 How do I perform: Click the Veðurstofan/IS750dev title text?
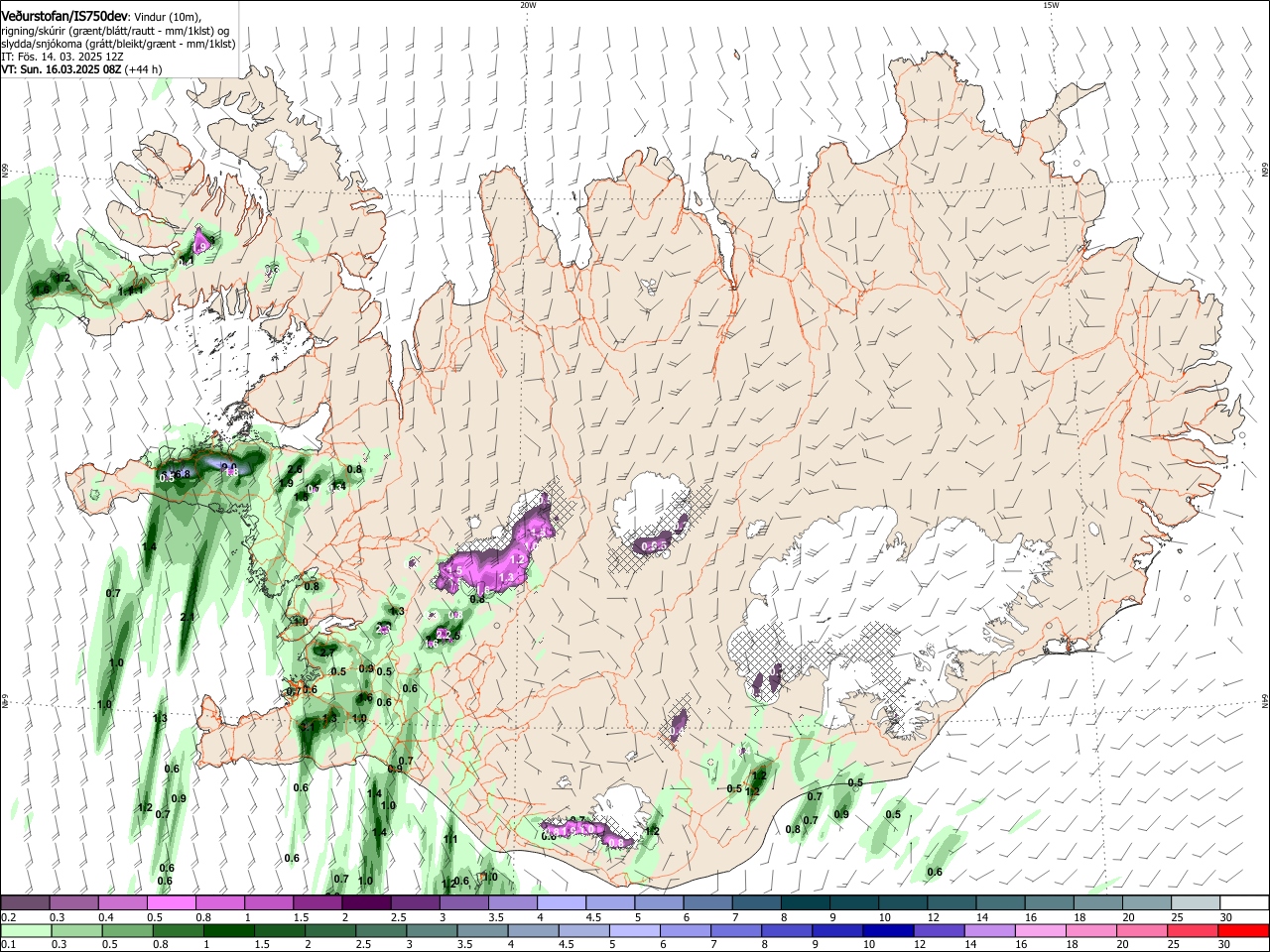pos(63,17)
